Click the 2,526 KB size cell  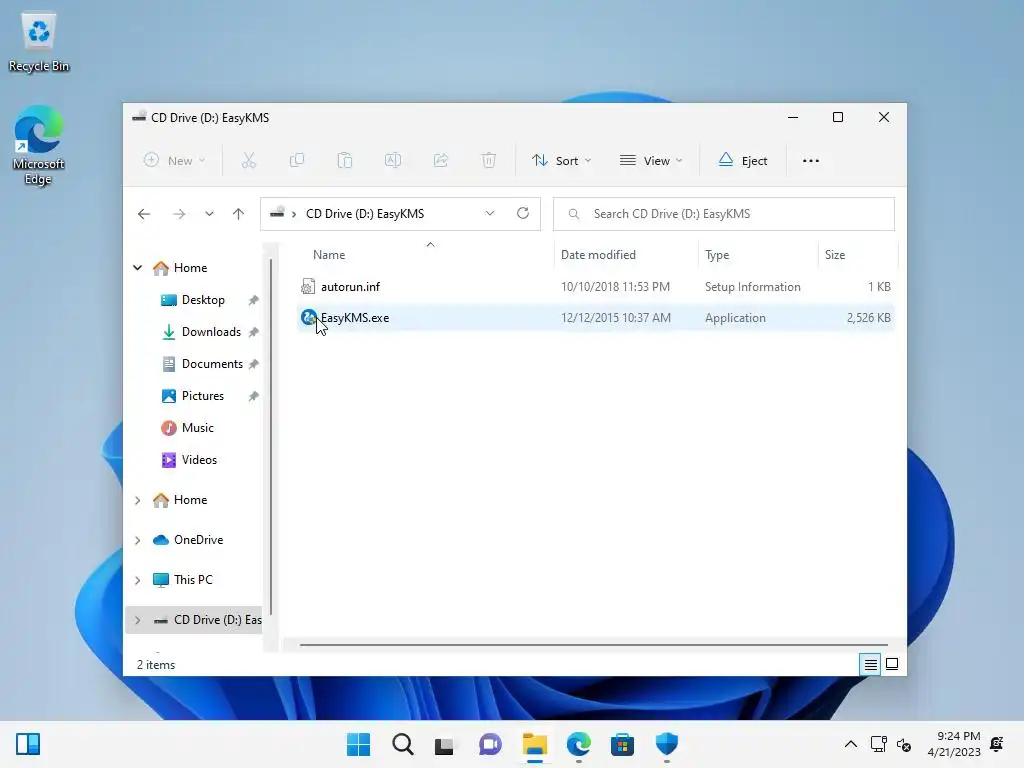(x=869, y=318)
